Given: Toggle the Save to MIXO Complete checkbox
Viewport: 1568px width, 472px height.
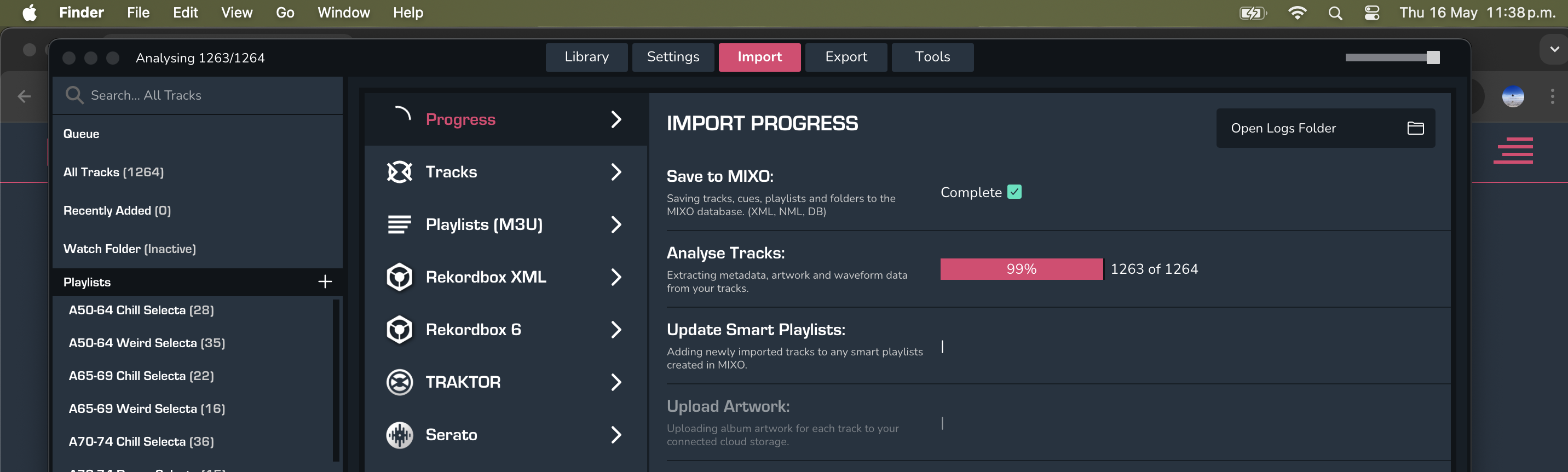Looking at the screenshot, I should pos(1014,192).
